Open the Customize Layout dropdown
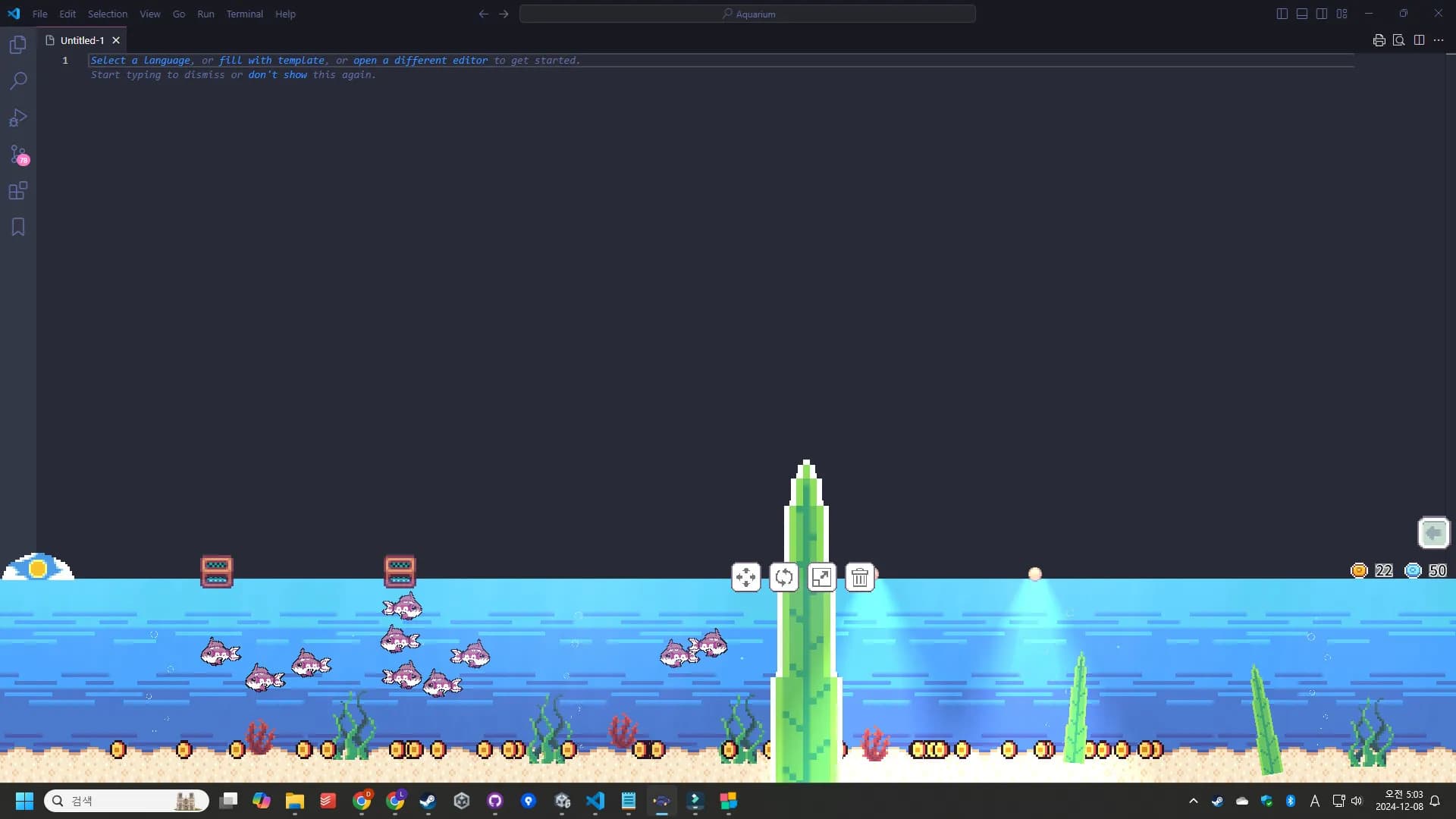 tap(1342, 13)
